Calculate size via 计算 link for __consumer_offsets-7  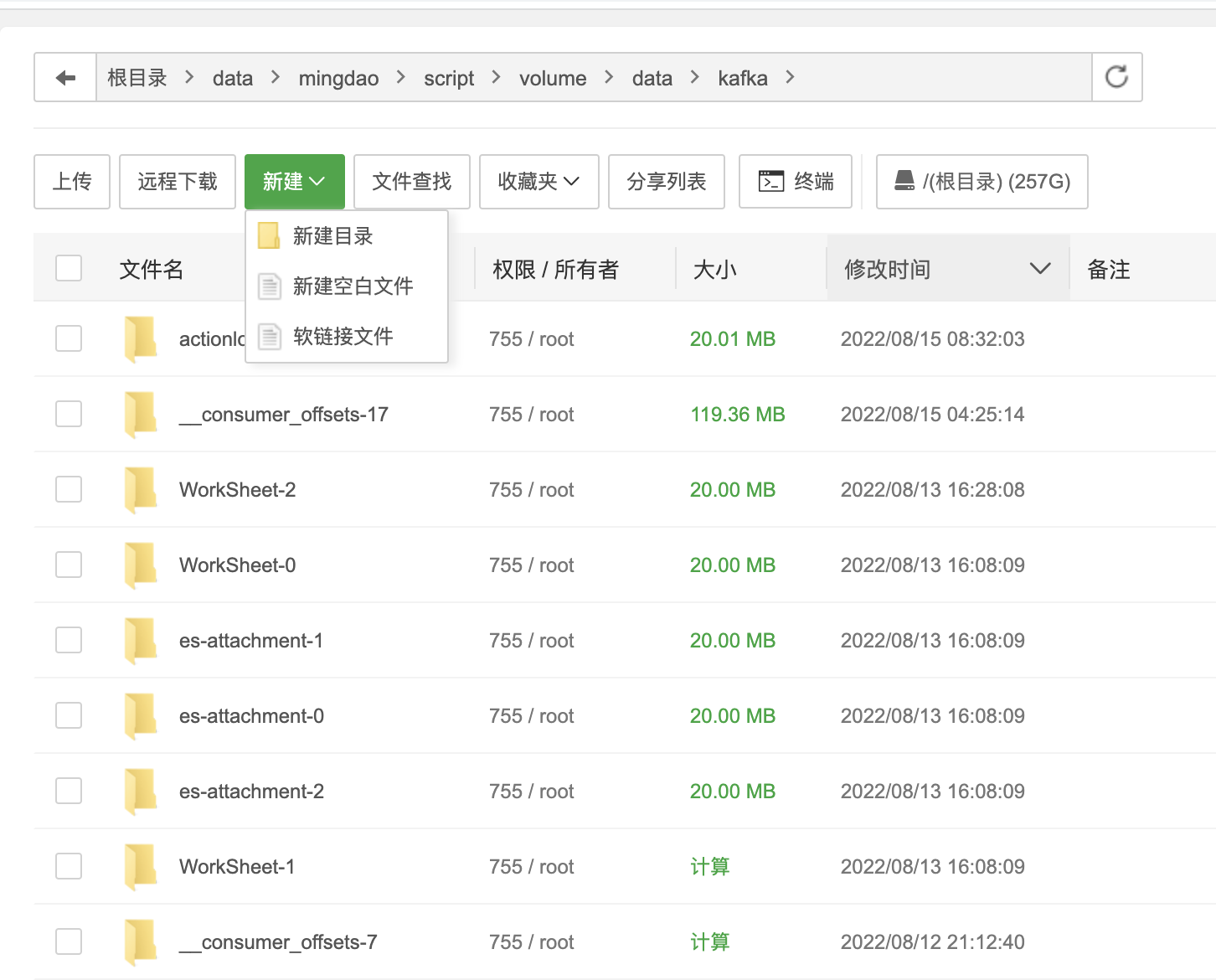pos(709,942)
